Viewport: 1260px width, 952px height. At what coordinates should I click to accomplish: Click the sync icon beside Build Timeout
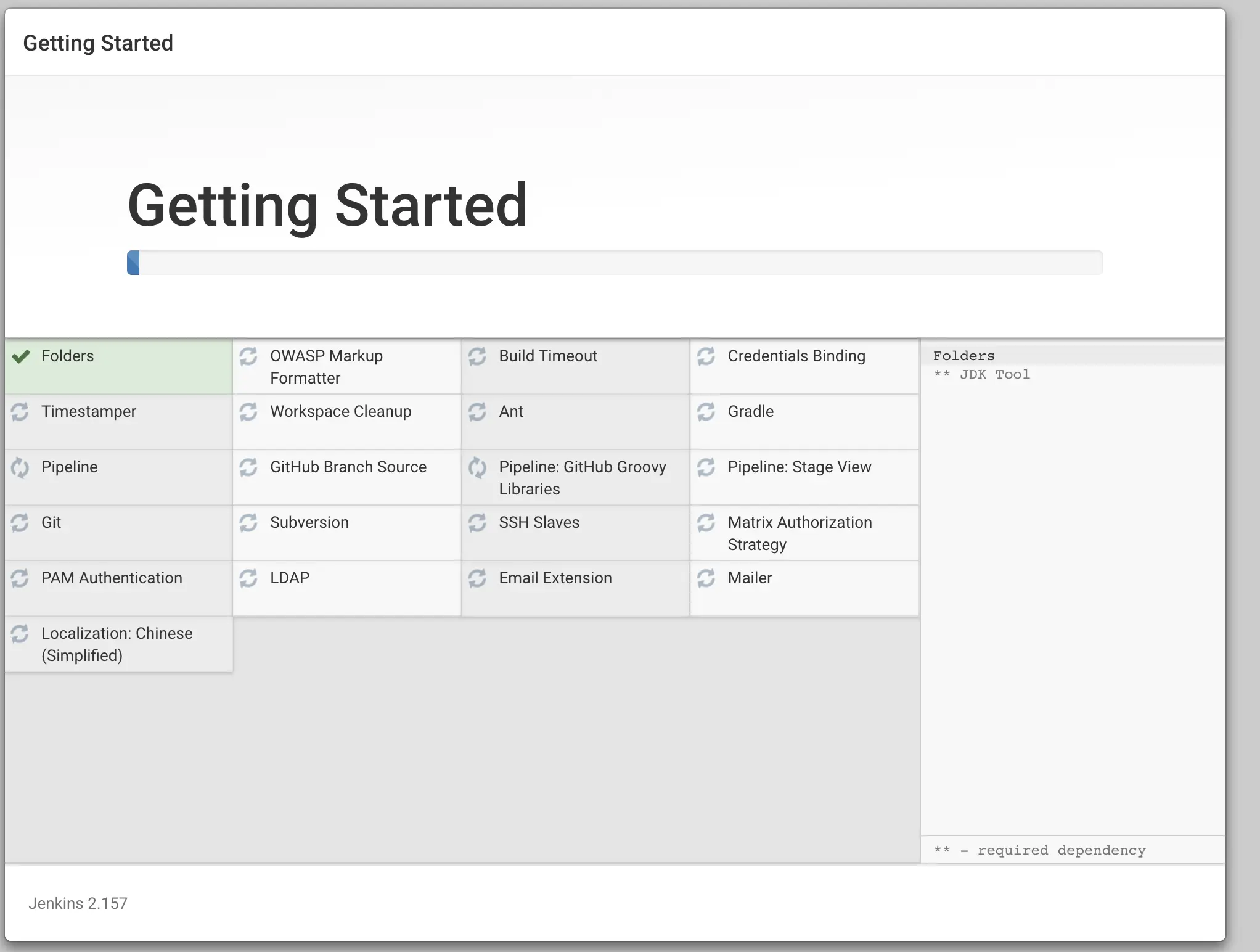(477, 356)
